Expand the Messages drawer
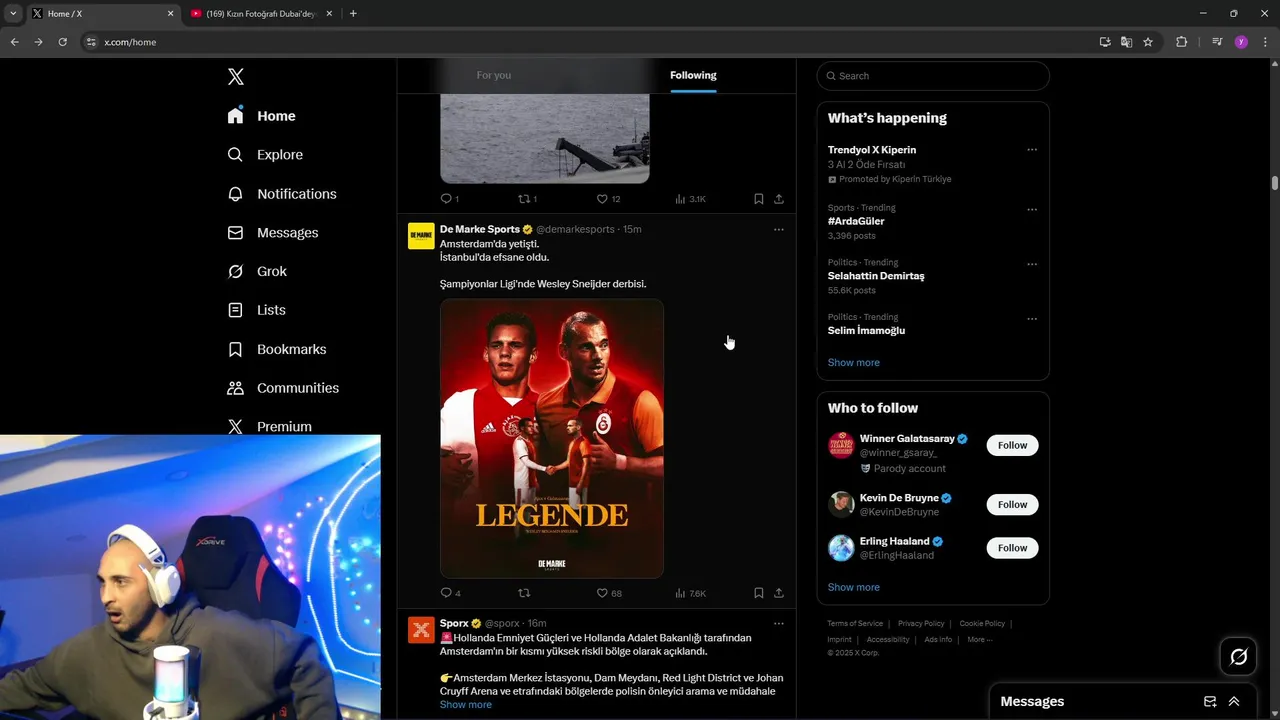The image size is (1280, 720). click(1234, 702)
